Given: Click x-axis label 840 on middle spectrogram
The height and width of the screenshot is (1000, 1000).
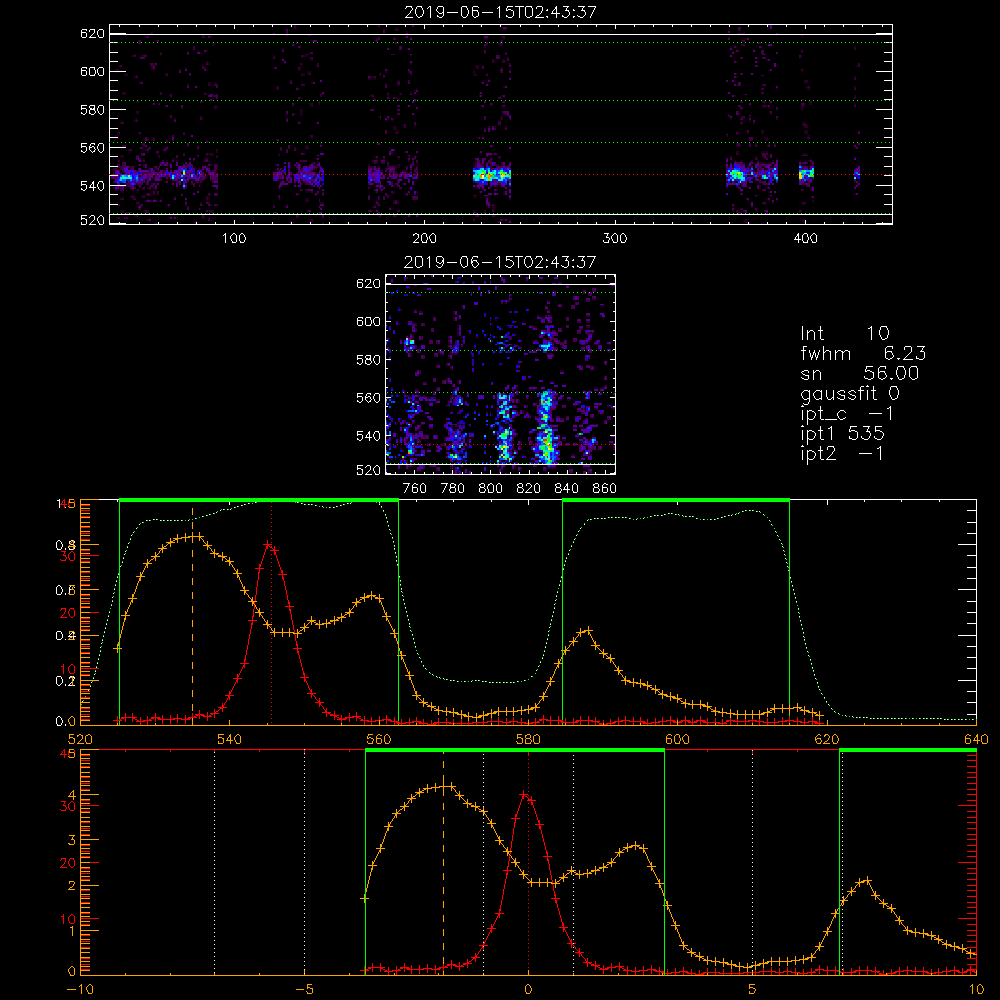Looking at the screenshot, I should pos(566,489).
